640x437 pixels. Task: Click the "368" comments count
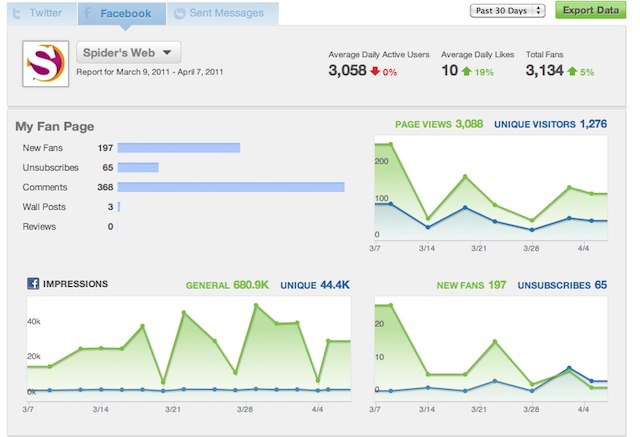coord(105,187)
